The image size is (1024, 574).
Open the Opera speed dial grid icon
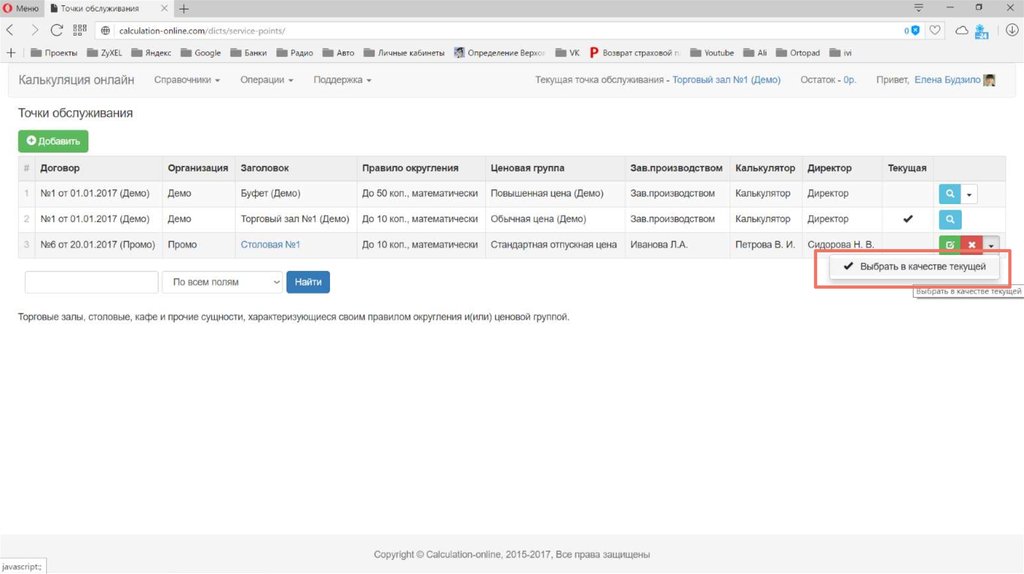(80, 31)
